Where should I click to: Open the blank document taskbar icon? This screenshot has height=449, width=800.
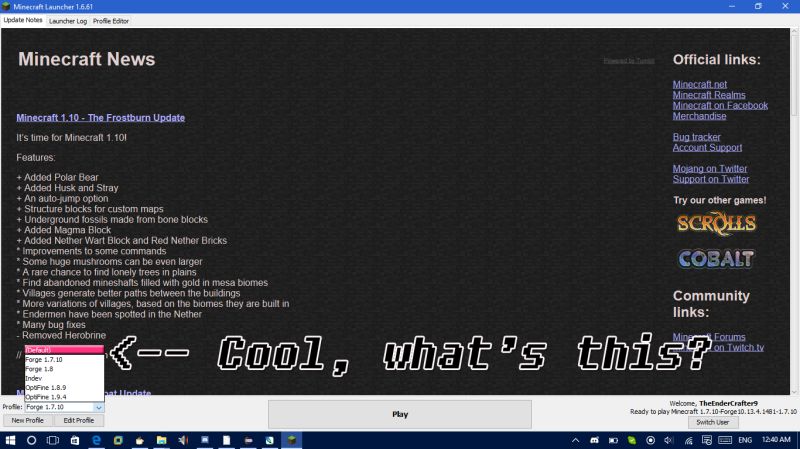click(227, 440)
